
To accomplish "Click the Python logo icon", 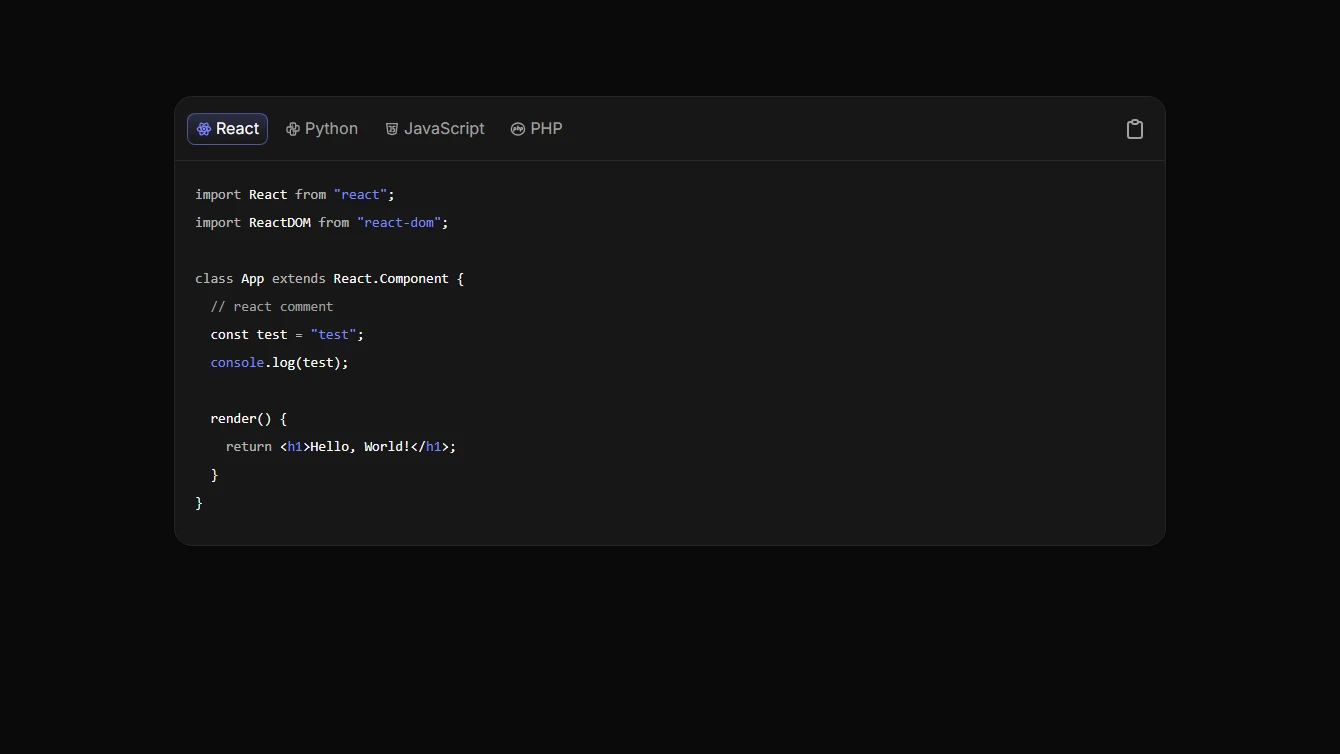I will pyautogui.click(x=293, y=129).
